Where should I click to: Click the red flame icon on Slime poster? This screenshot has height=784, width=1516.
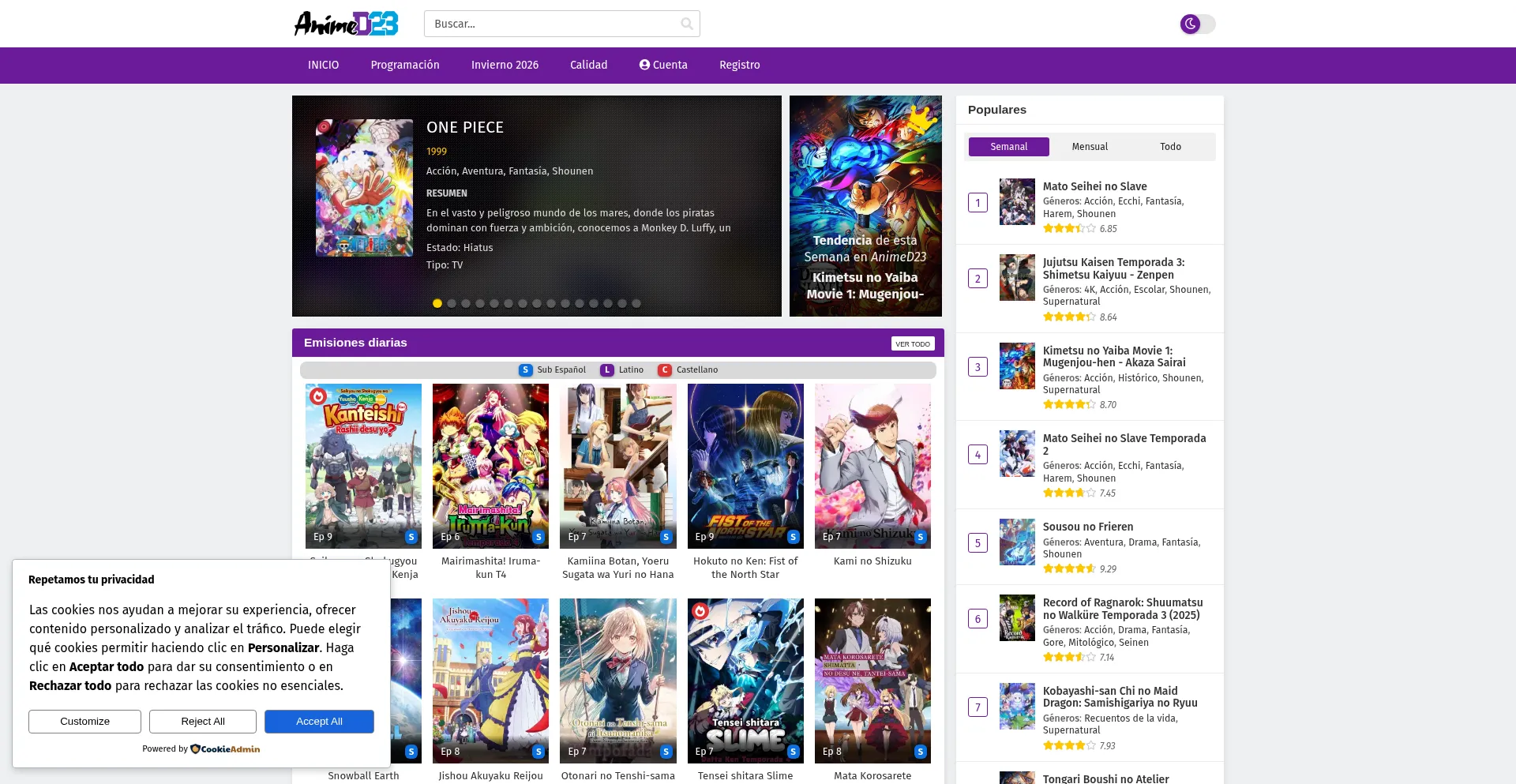(700, 611)
